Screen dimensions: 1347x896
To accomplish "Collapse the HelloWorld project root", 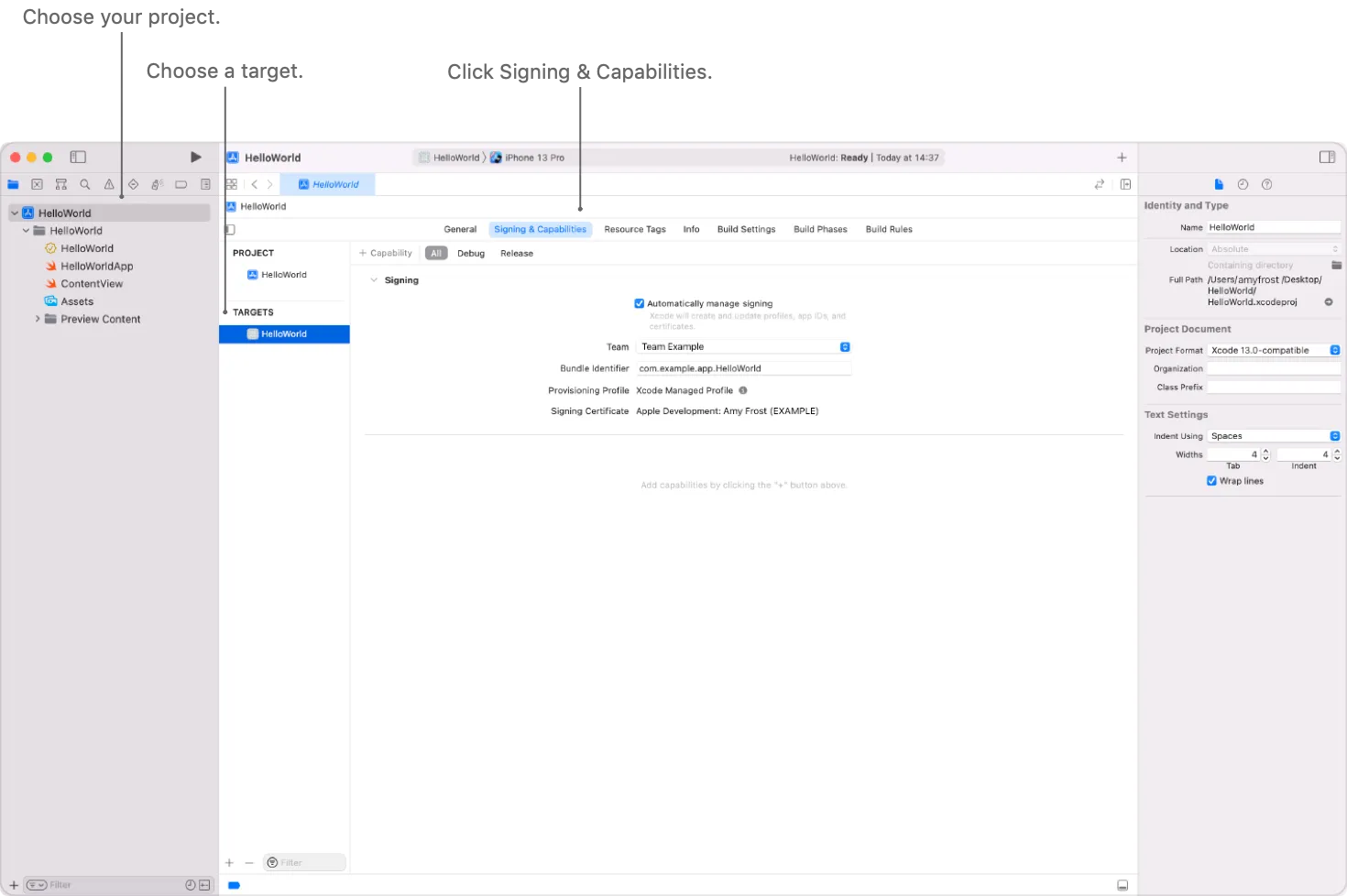I will (x=15, y=213).
